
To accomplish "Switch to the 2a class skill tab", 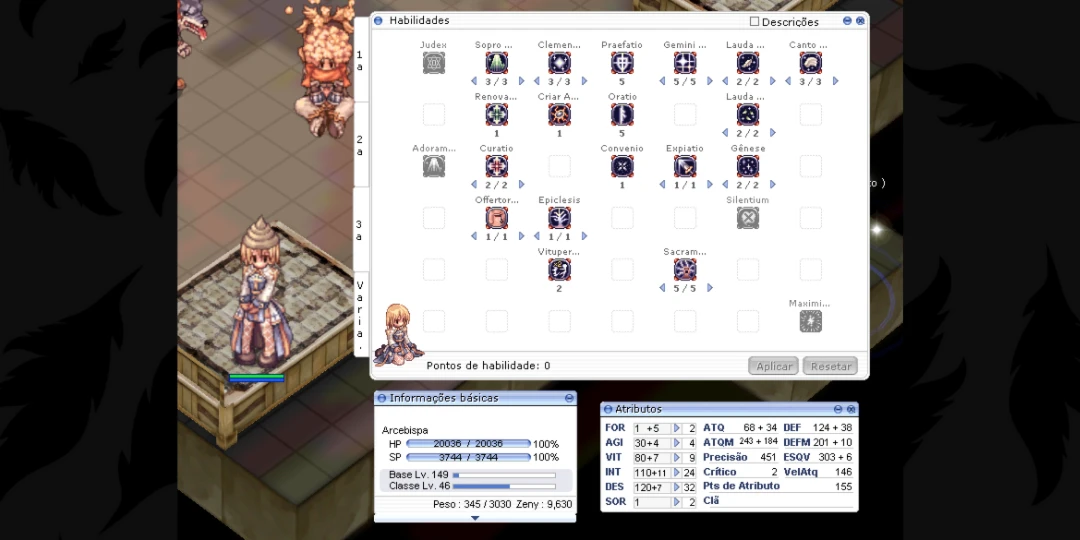I will [360, 145].
